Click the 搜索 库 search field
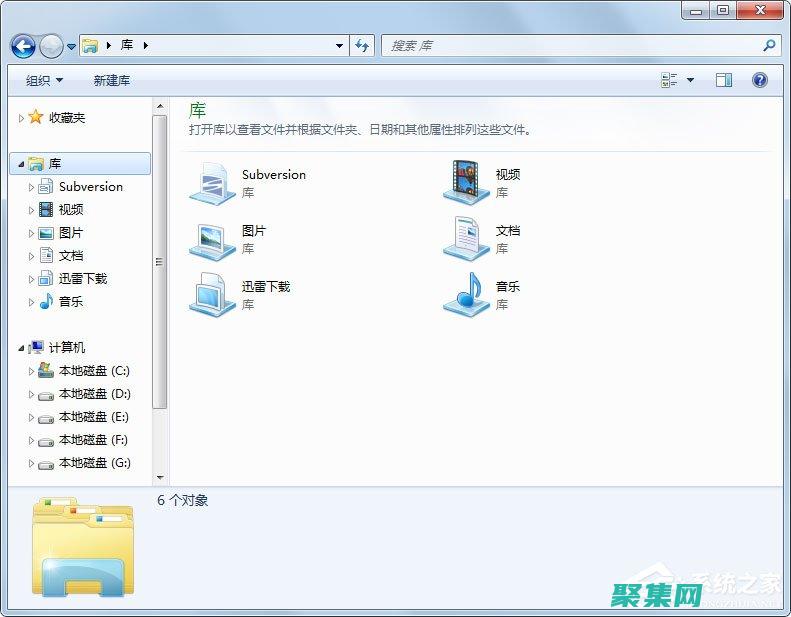Image resolution: width=791 pixels, height=617 pixels. click(570, 46)
